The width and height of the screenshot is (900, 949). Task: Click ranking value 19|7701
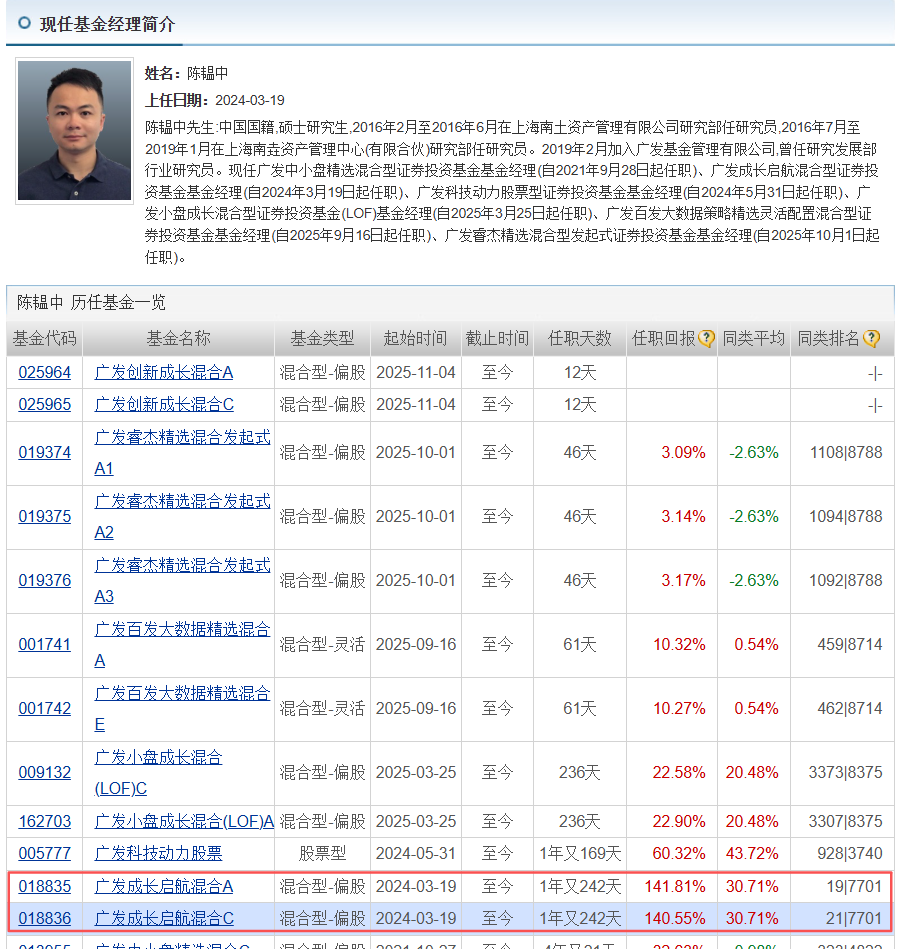pyautogui.click(x=855, y=887)
